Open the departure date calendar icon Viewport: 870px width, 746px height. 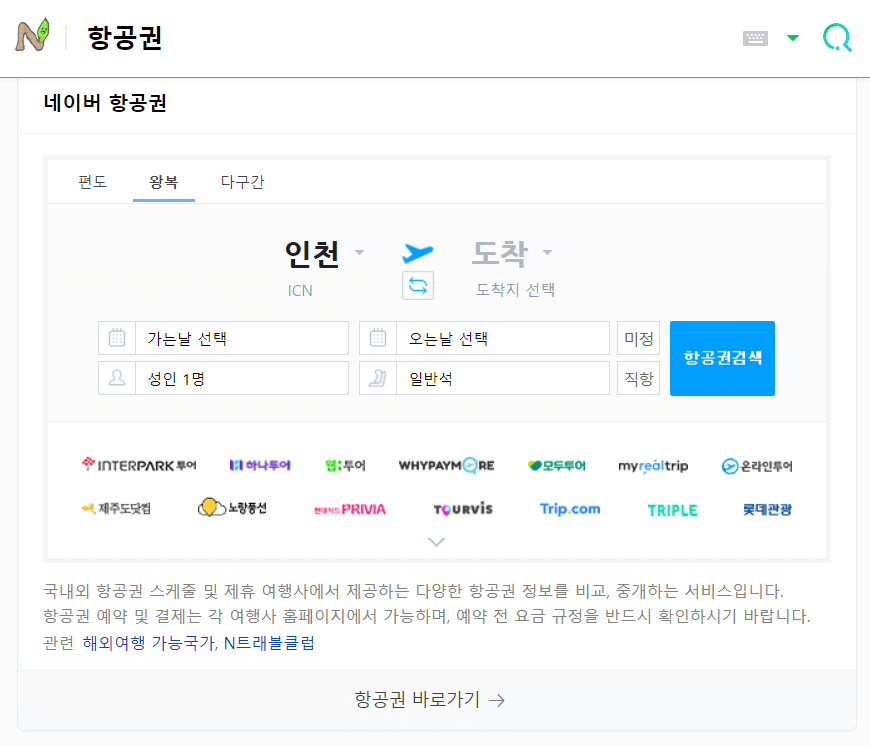pyautogui.click(x=116, y=338)
